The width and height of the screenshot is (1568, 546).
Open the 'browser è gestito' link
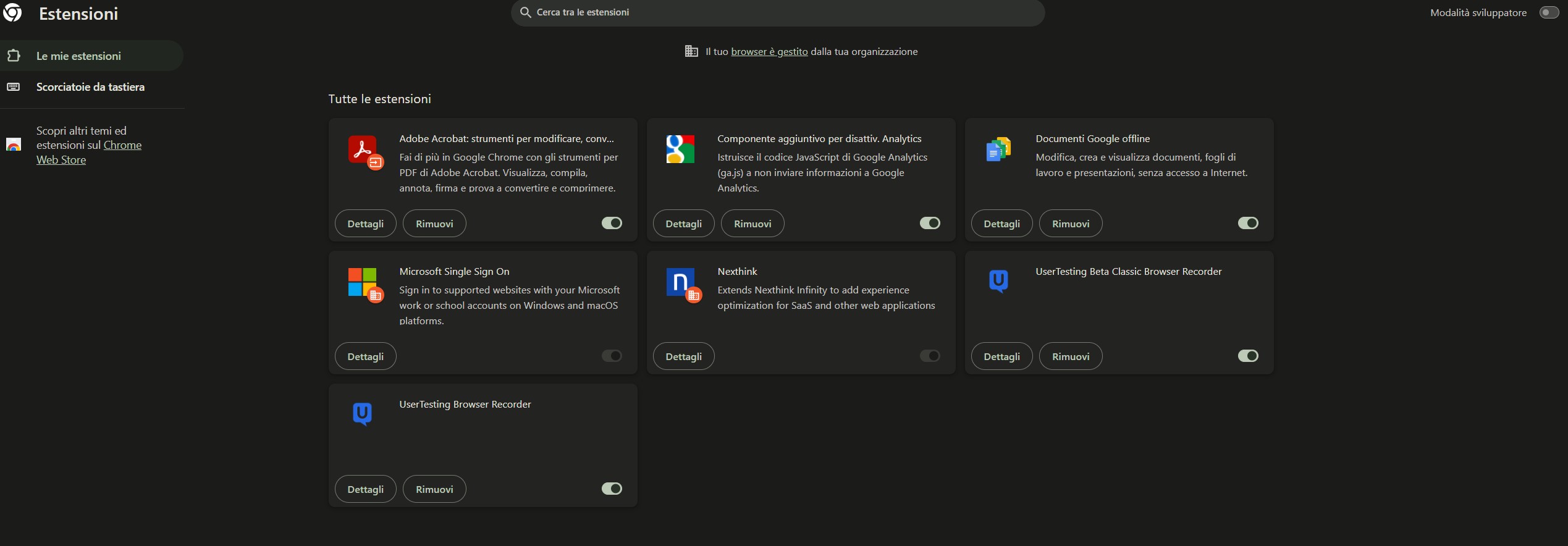click(769, 52)
